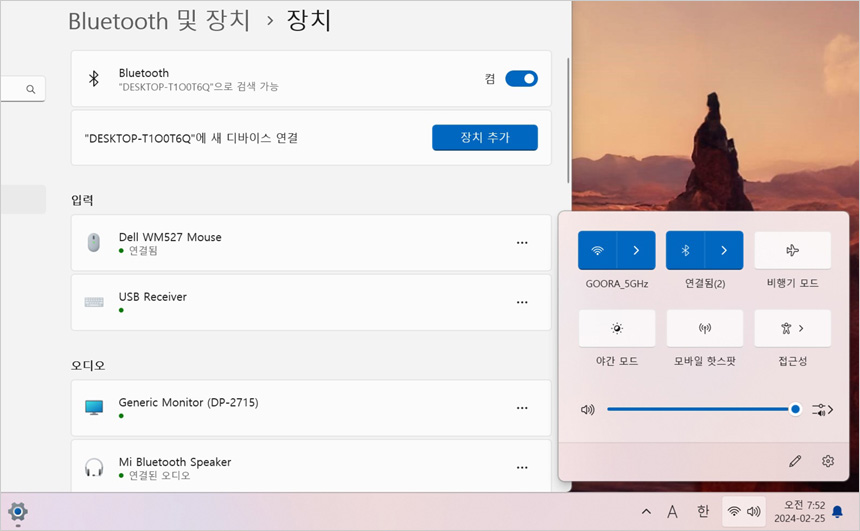The image size is (860, 531).
Task: Enable night light quick setting tile
Action: (x=617, y=328)
